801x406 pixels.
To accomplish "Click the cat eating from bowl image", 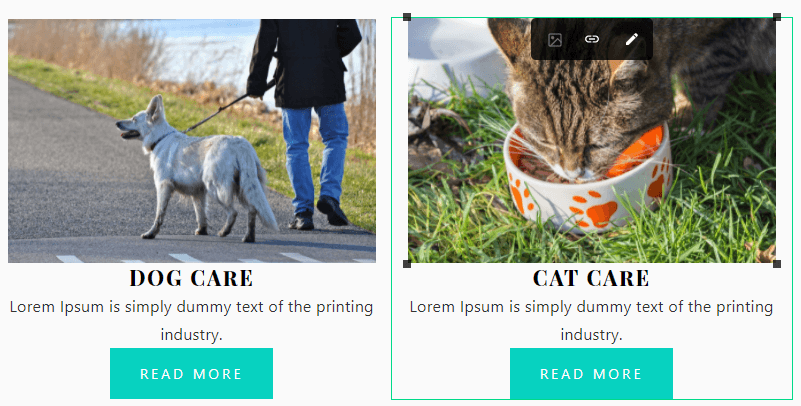I will click(x=592, y=141).
